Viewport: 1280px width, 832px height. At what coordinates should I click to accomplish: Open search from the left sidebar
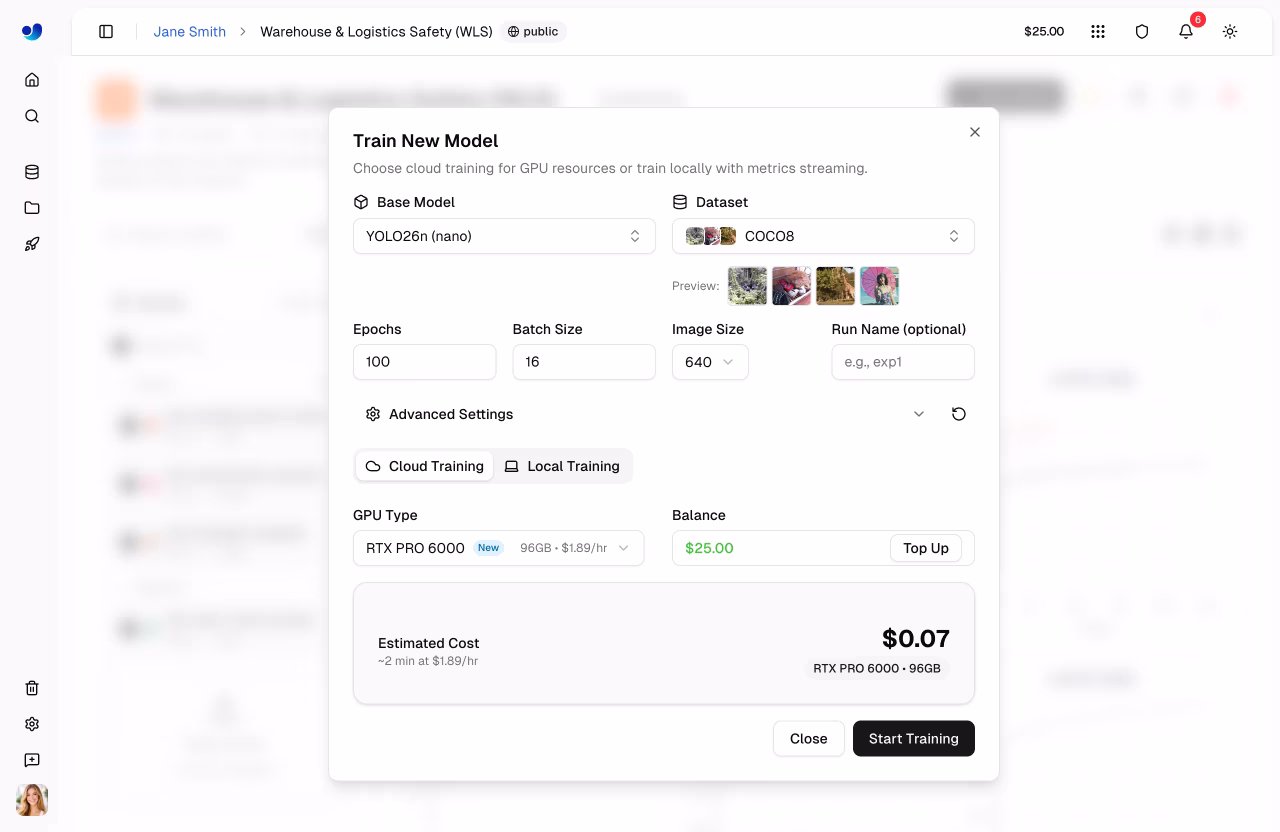pos(32,116)
